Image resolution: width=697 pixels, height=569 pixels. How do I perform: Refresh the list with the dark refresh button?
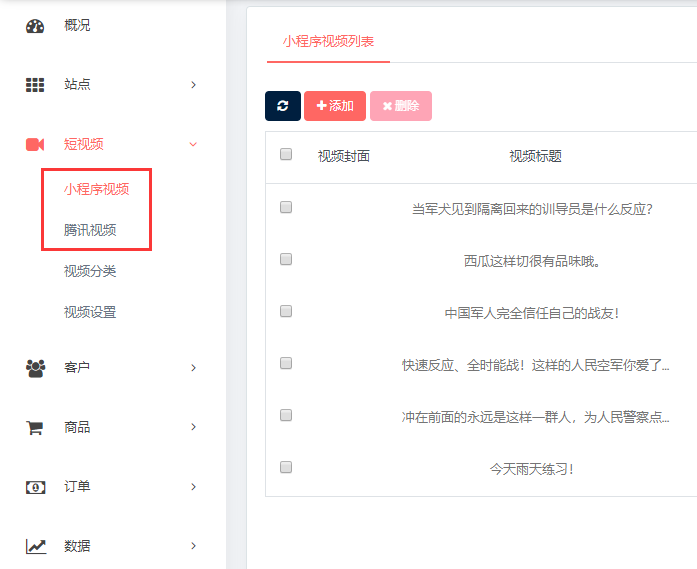pyautogui.click(x=283, y=106)
